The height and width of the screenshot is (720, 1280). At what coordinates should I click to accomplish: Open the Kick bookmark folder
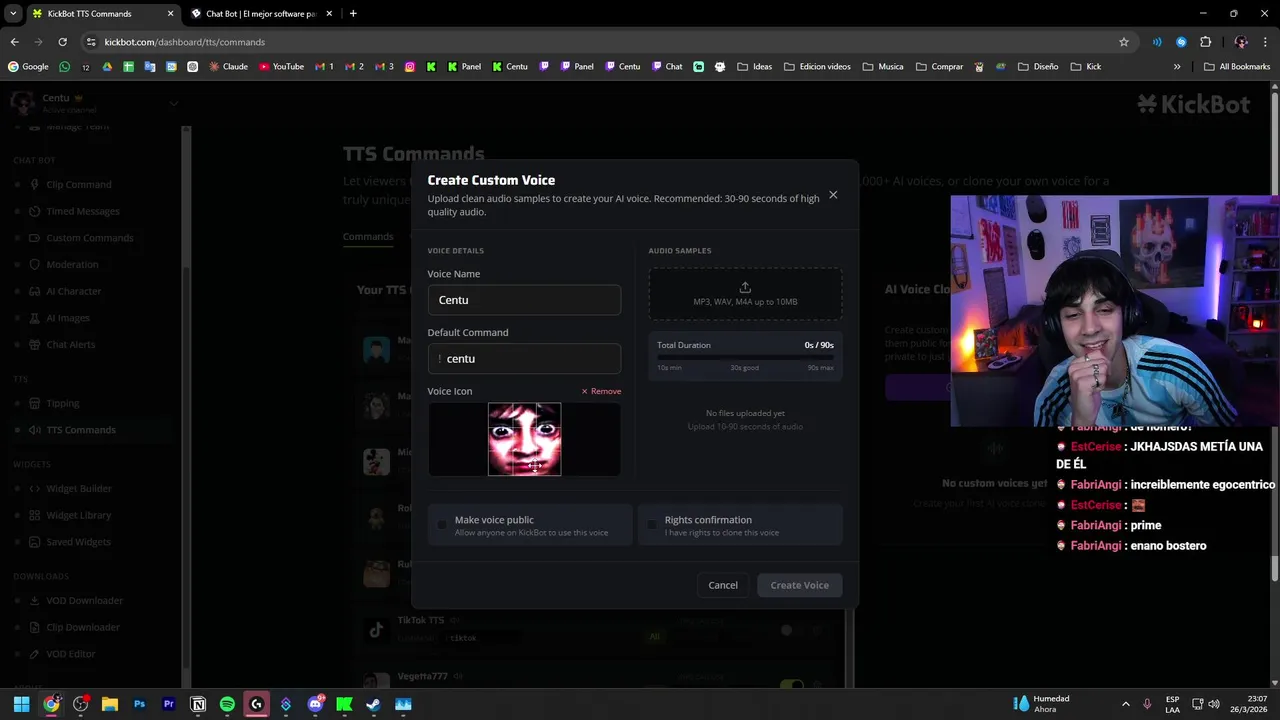click(1086, 67)
